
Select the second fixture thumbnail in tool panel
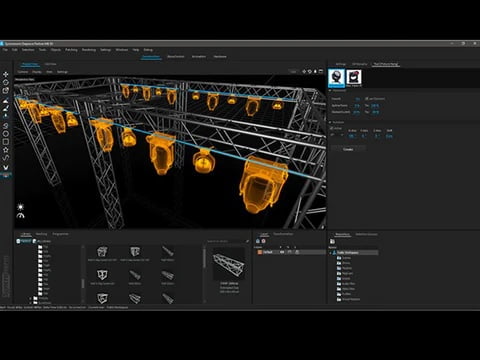point(354,77)
